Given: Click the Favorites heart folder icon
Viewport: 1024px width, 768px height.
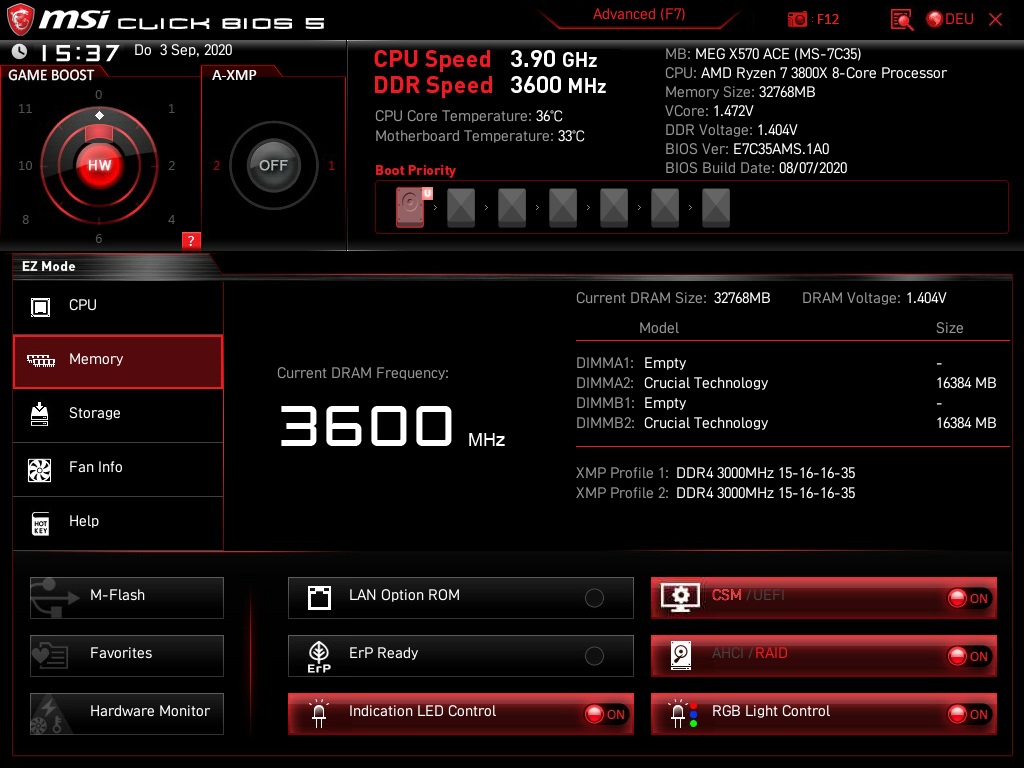Looking at the screenshot, I should click(x=51, y=656).
